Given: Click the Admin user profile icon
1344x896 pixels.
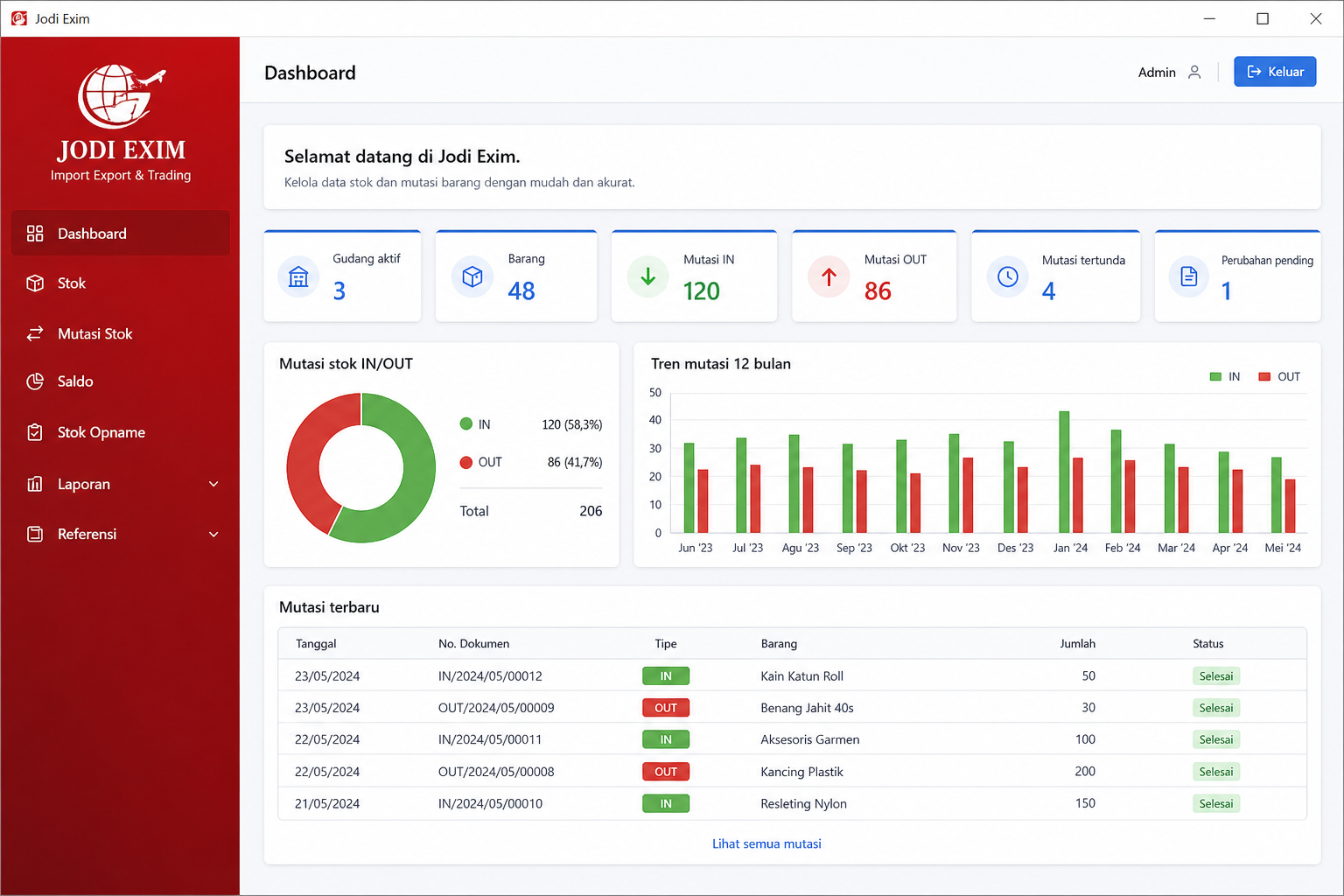Looking at the screenshot, I should (1194, 72).
